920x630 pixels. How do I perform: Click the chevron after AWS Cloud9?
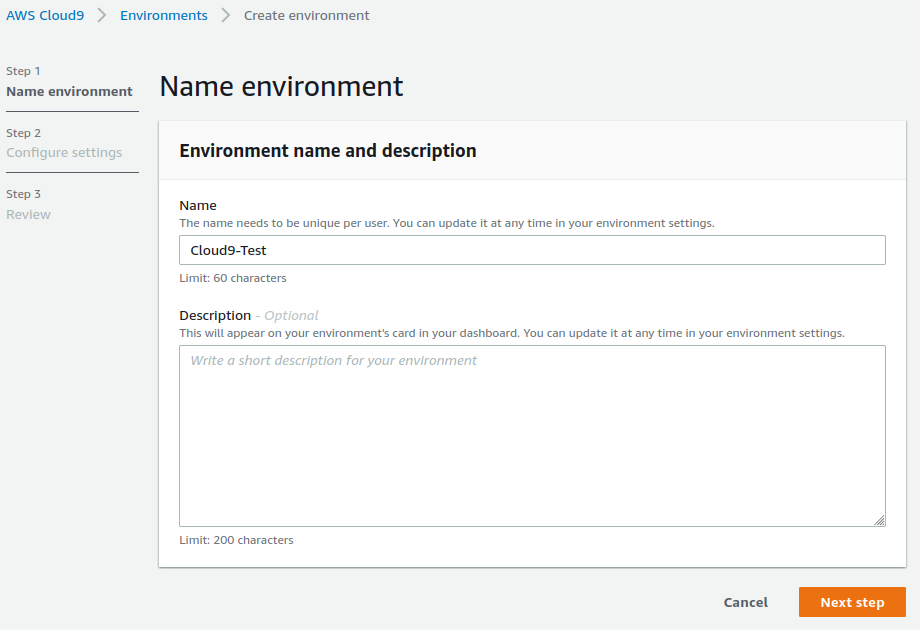click(102, 16)
